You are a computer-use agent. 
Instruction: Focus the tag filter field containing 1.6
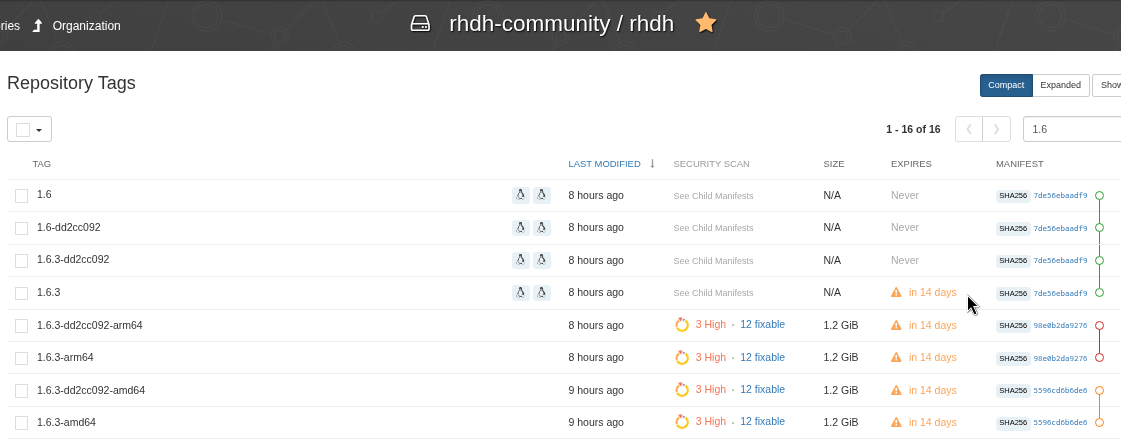pos(1072,129)
